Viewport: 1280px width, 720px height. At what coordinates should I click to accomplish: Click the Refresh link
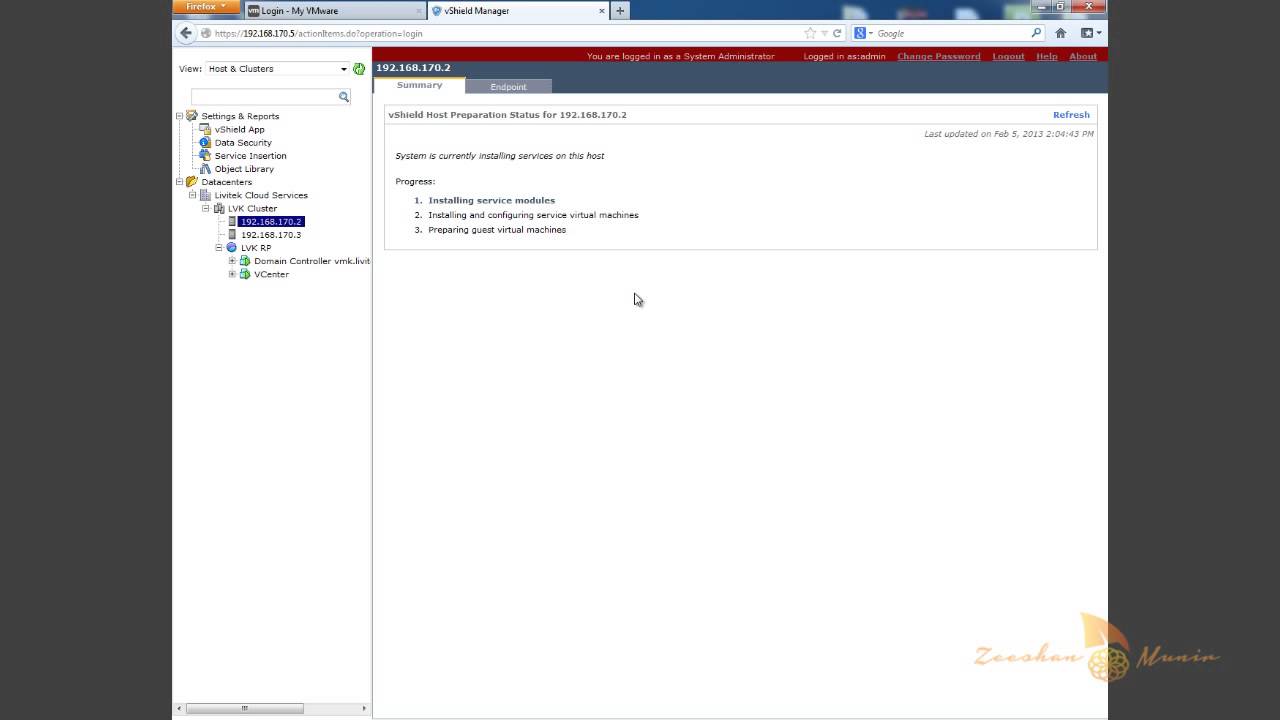1071,115
